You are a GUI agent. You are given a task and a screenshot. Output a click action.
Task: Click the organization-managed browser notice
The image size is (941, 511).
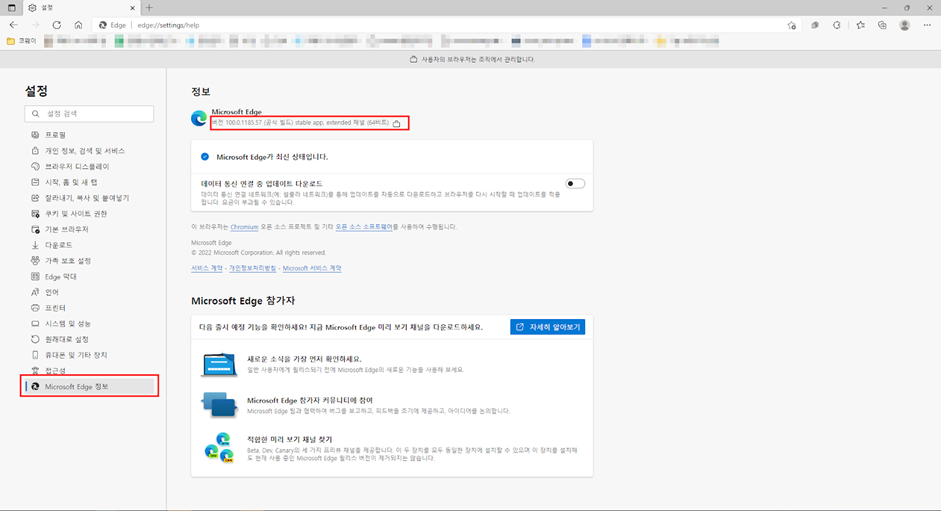pyautogui.click(x=472, y=59)
